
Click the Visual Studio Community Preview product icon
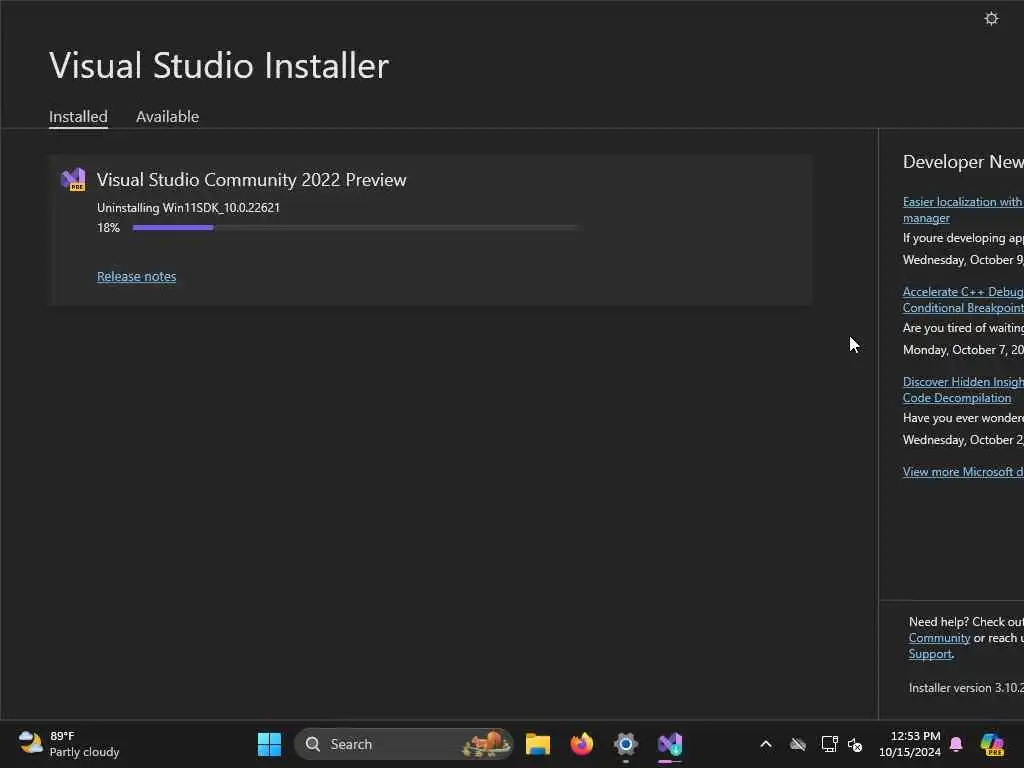point(73,180)
